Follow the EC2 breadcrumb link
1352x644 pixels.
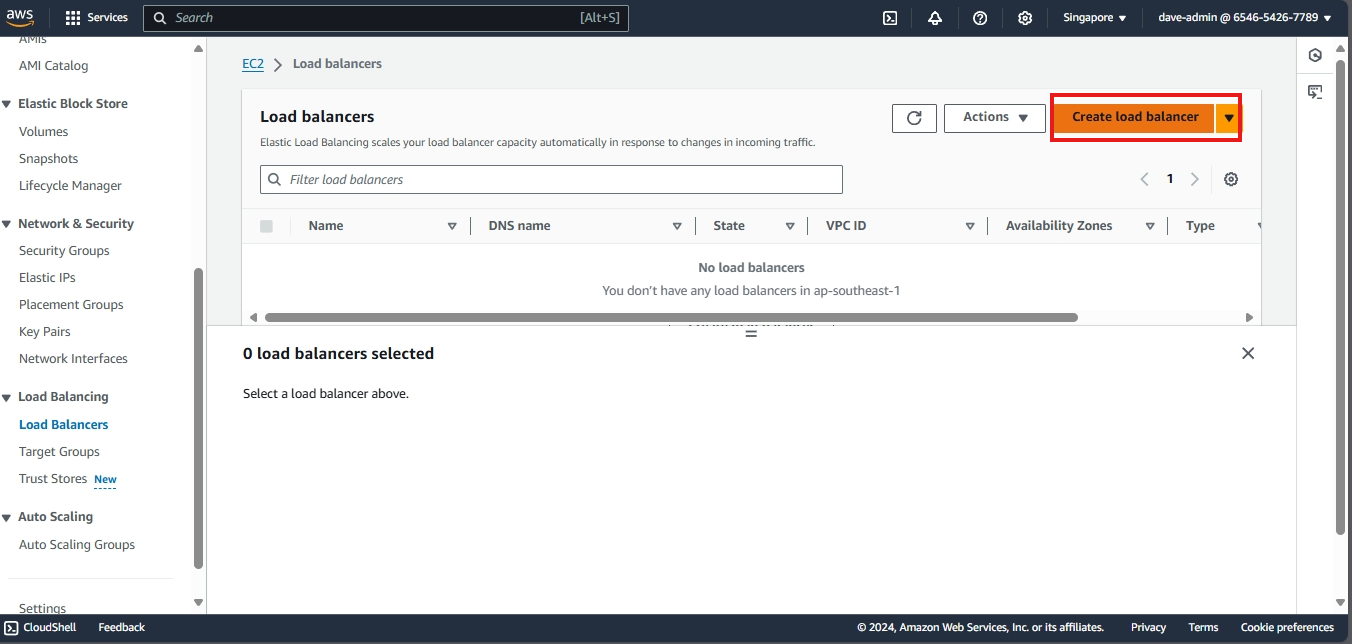[x=253, y=64]
